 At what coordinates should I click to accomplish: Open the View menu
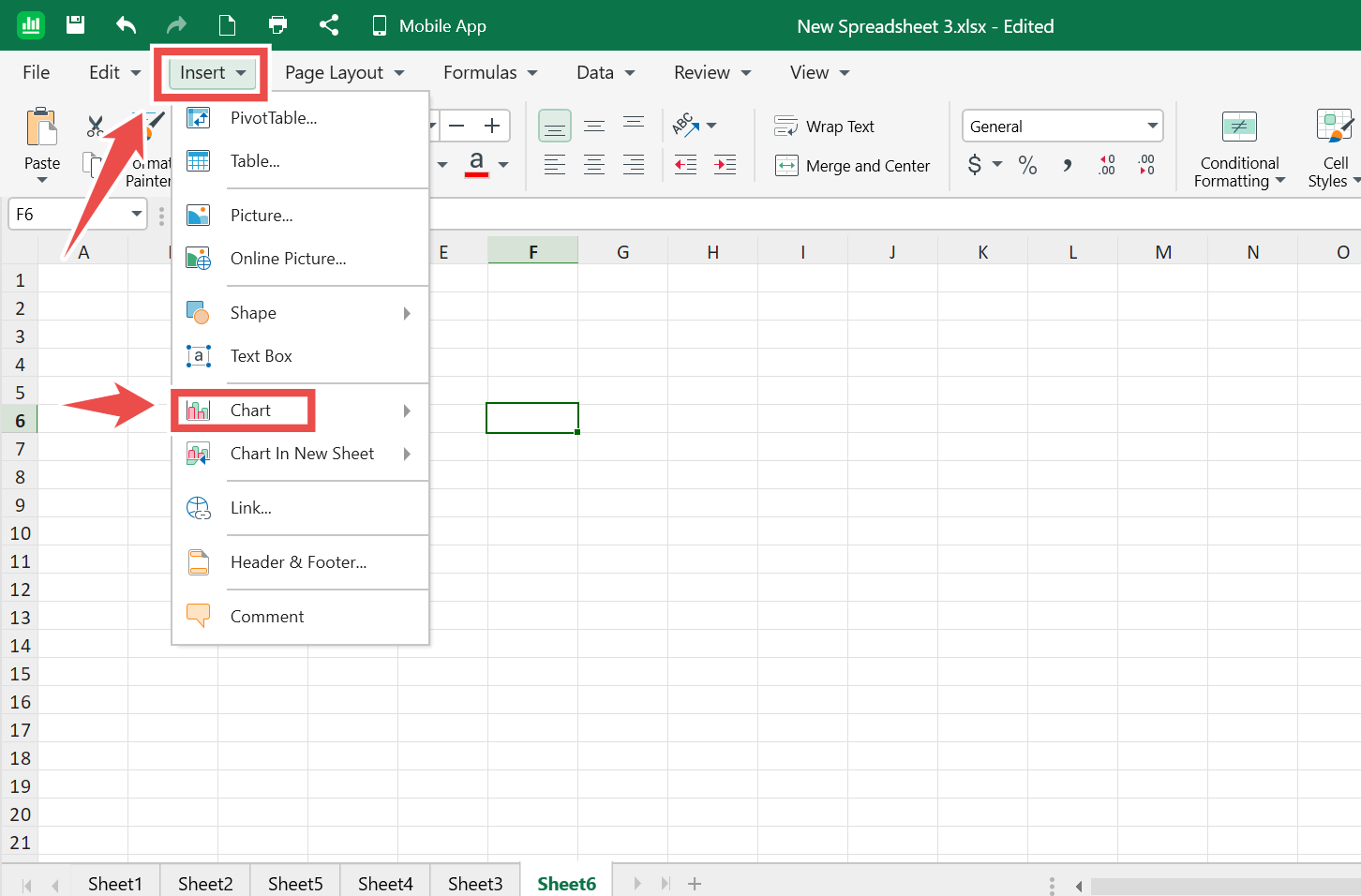point(819,72)
